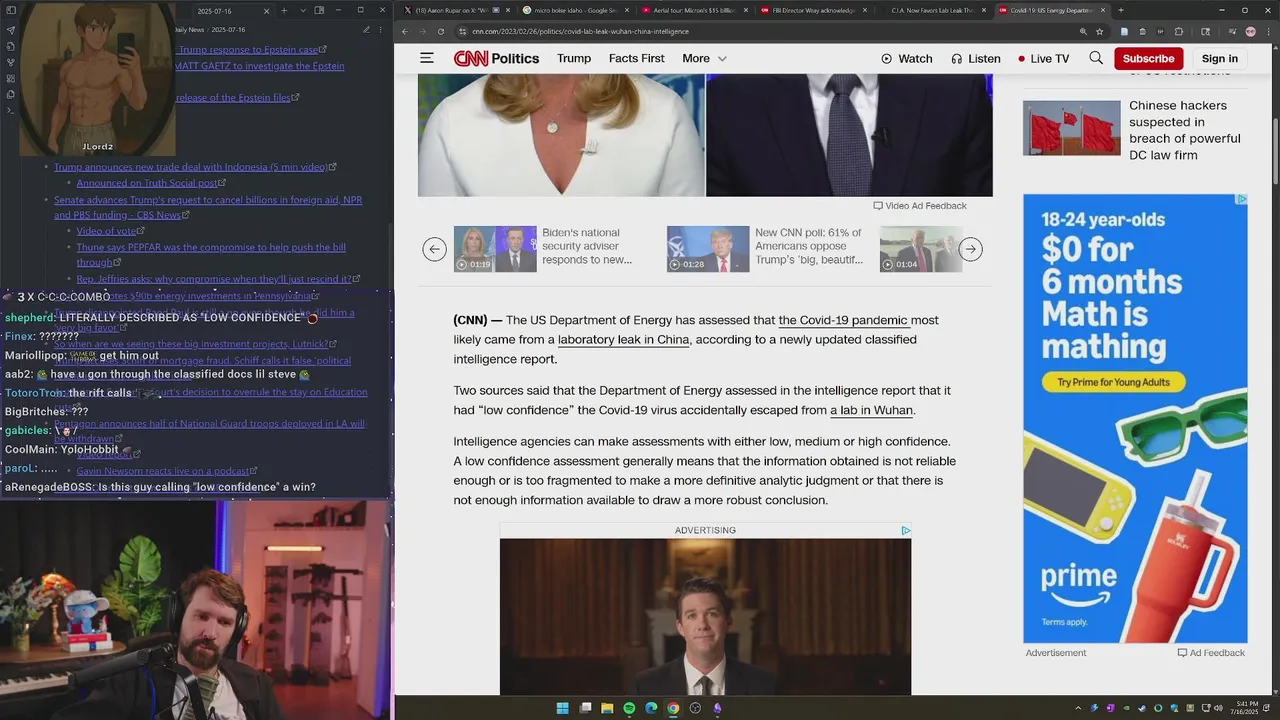Go to previous videos in carousel
Image resolution: width=1280 pixels, height=720 pixels.
[x=434, y=249]
